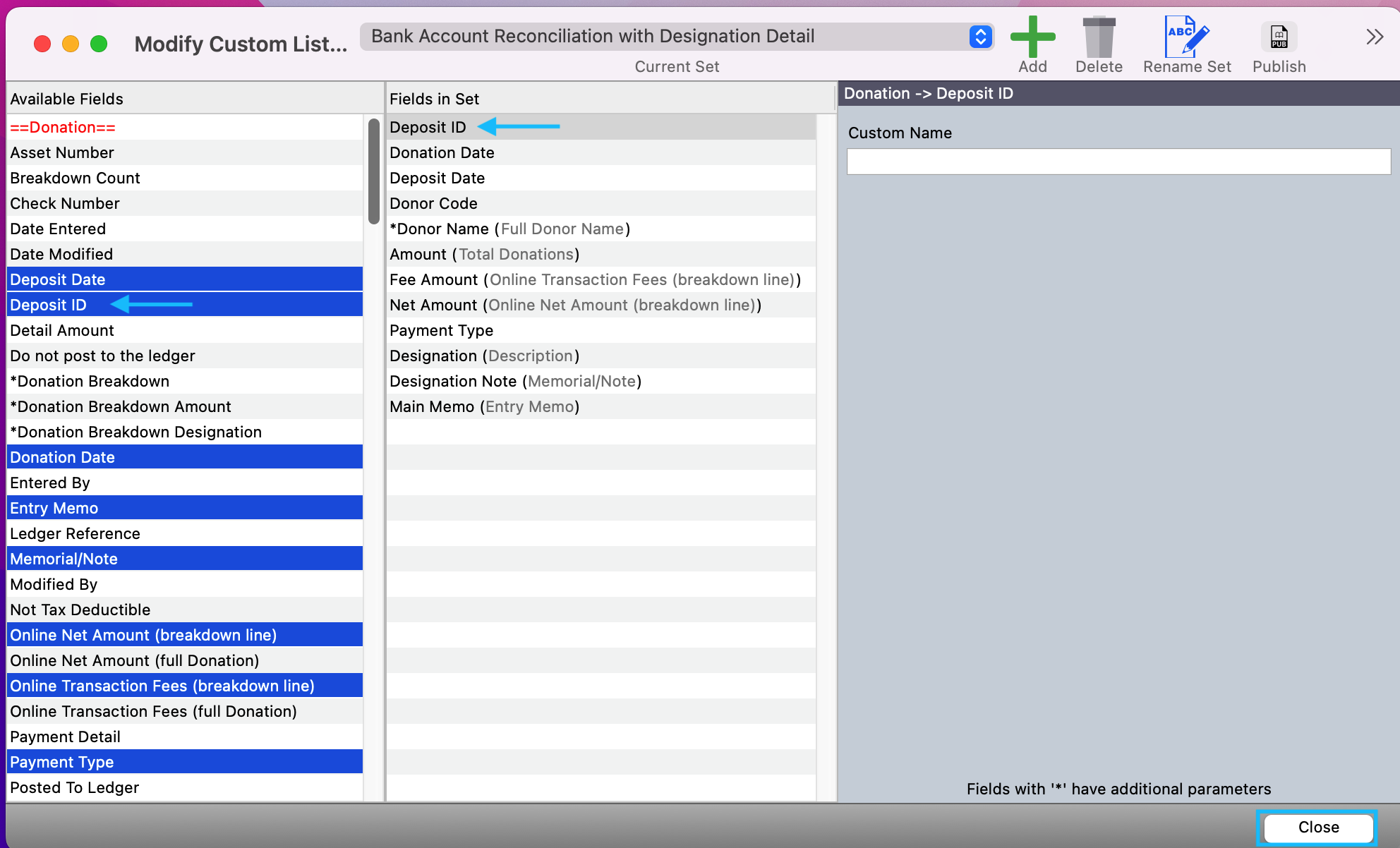Viewport: 1400px width, 848px height.
Task: Select Asset Number in Available Fields
Action: click(x=62, y=153)
